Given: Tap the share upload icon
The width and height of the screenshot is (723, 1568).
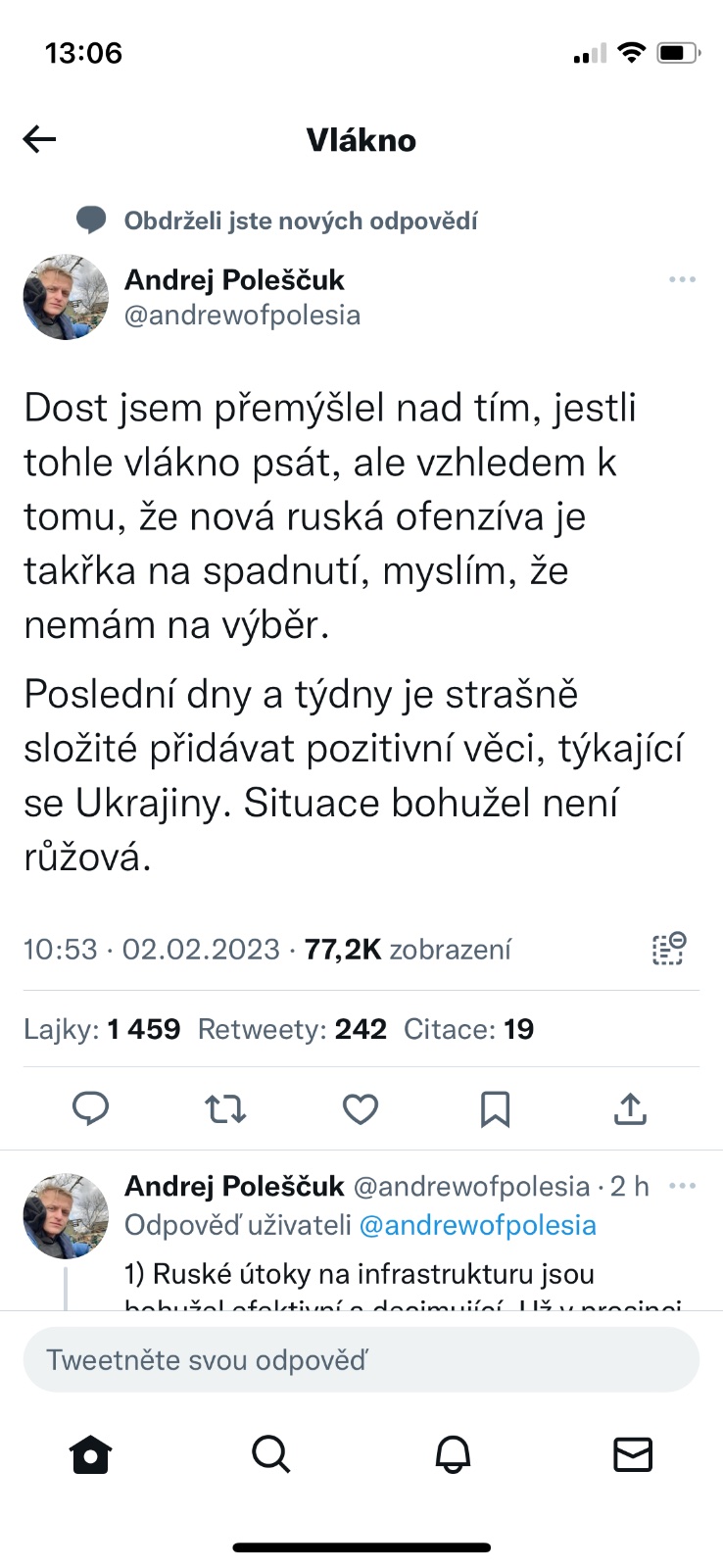Looking at the screenshot, I should [630, 1108].
